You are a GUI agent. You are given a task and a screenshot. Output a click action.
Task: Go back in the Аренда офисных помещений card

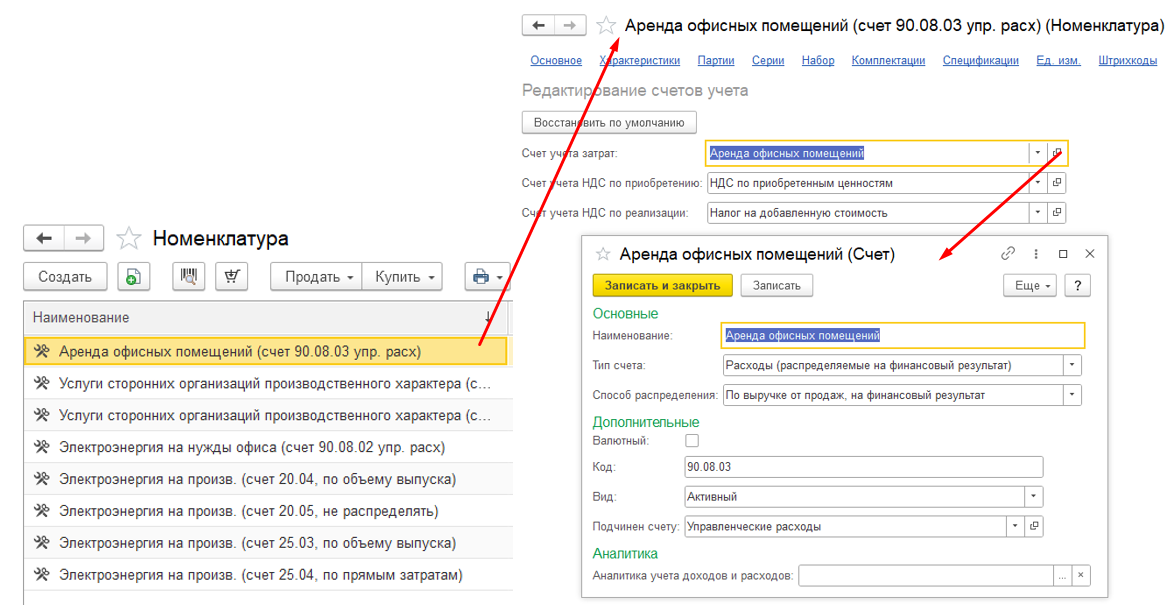click(538, 25)
